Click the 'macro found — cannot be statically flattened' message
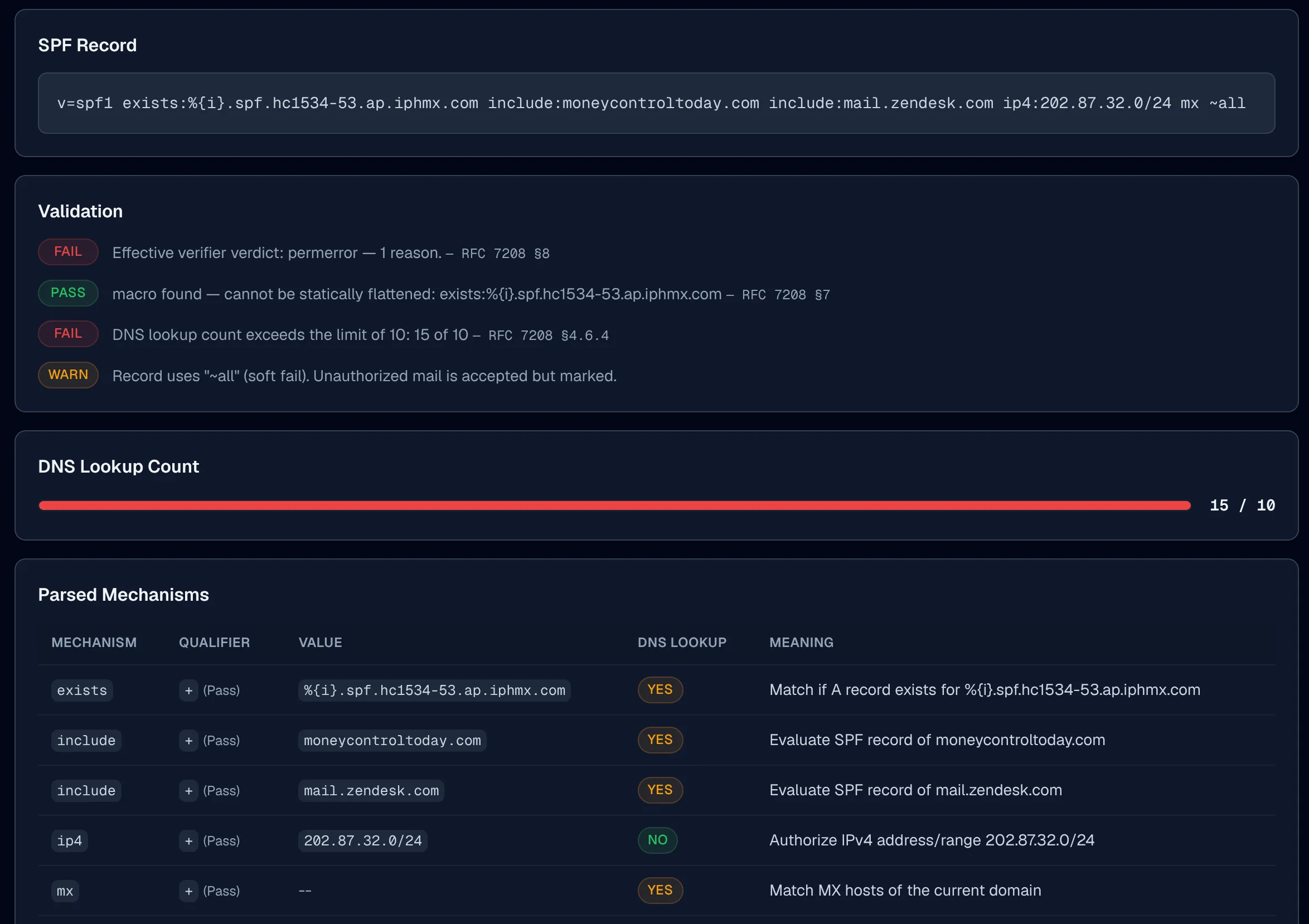 (417, 294)
